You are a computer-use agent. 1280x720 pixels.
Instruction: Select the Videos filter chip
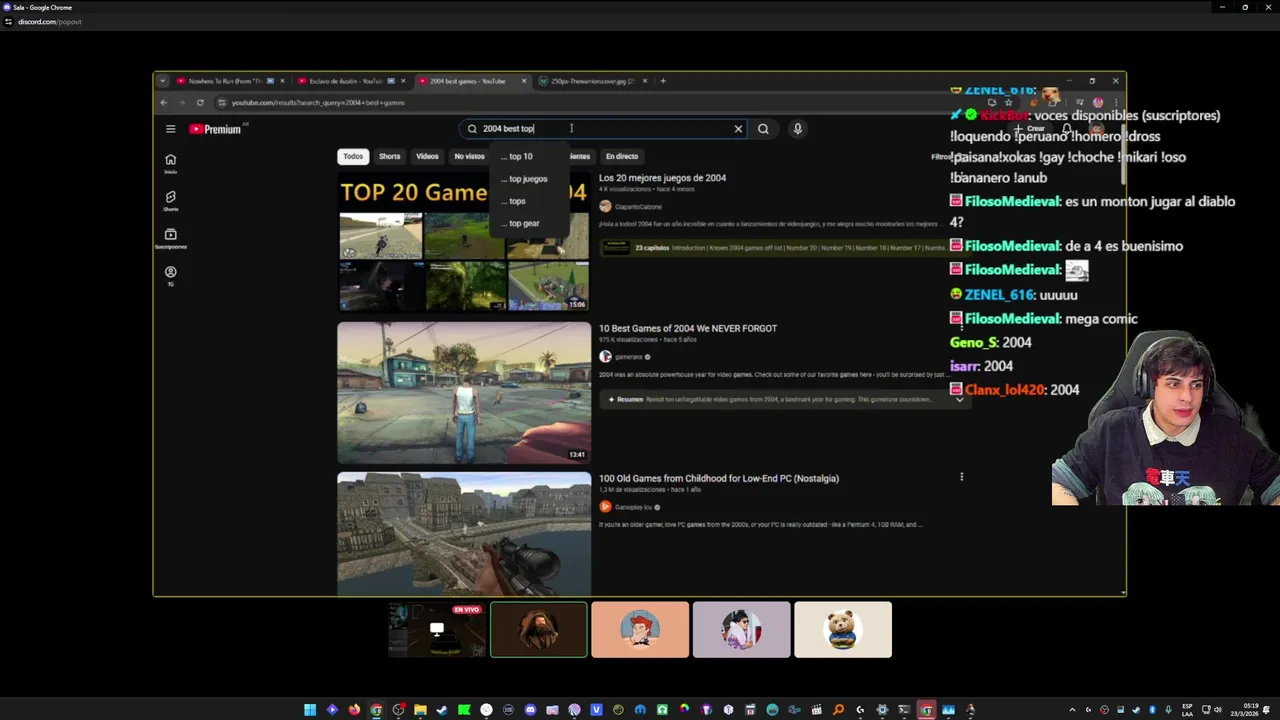pos(427,156)
